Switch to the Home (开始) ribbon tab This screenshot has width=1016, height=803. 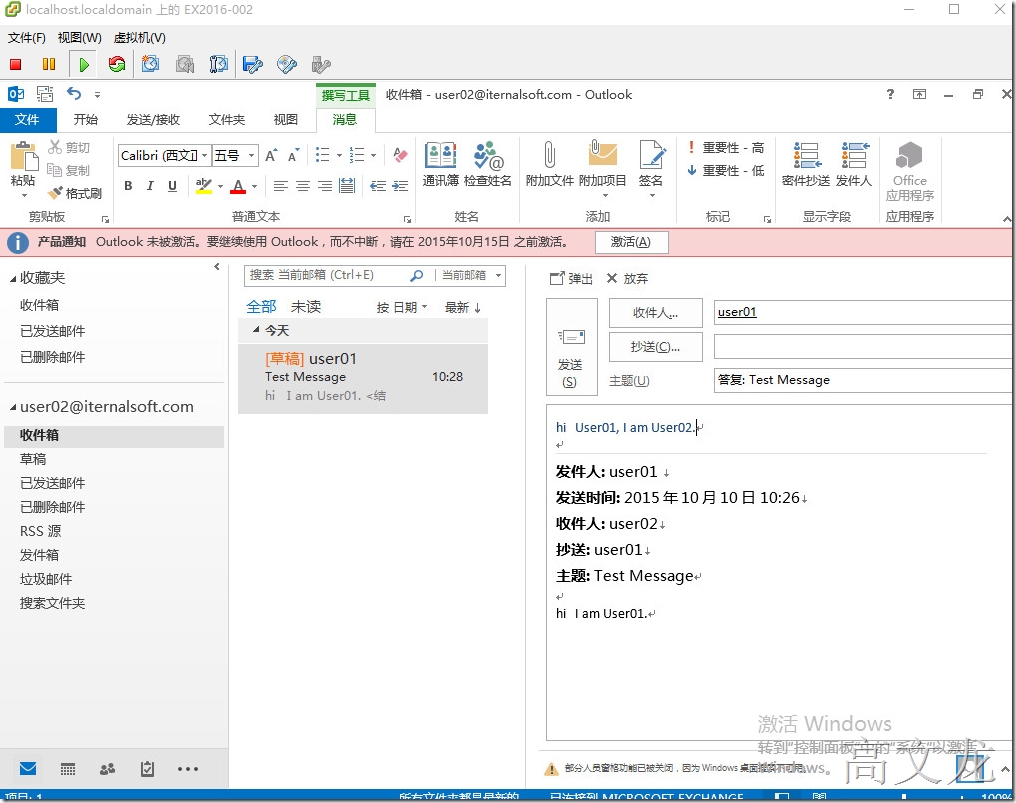[x=86, y=120]
